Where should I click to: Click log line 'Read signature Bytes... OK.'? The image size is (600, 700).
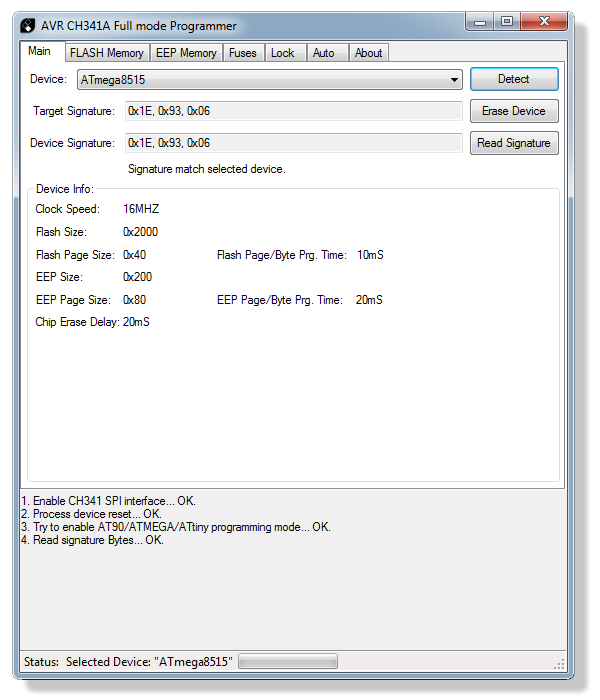92,540
